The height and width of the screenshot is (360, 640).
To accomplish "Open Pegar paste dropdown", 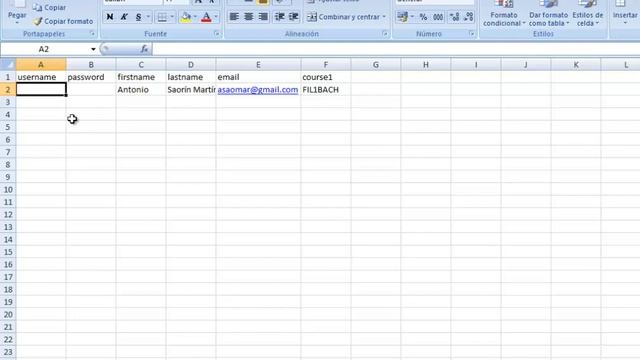I will (x=17, y=22).
